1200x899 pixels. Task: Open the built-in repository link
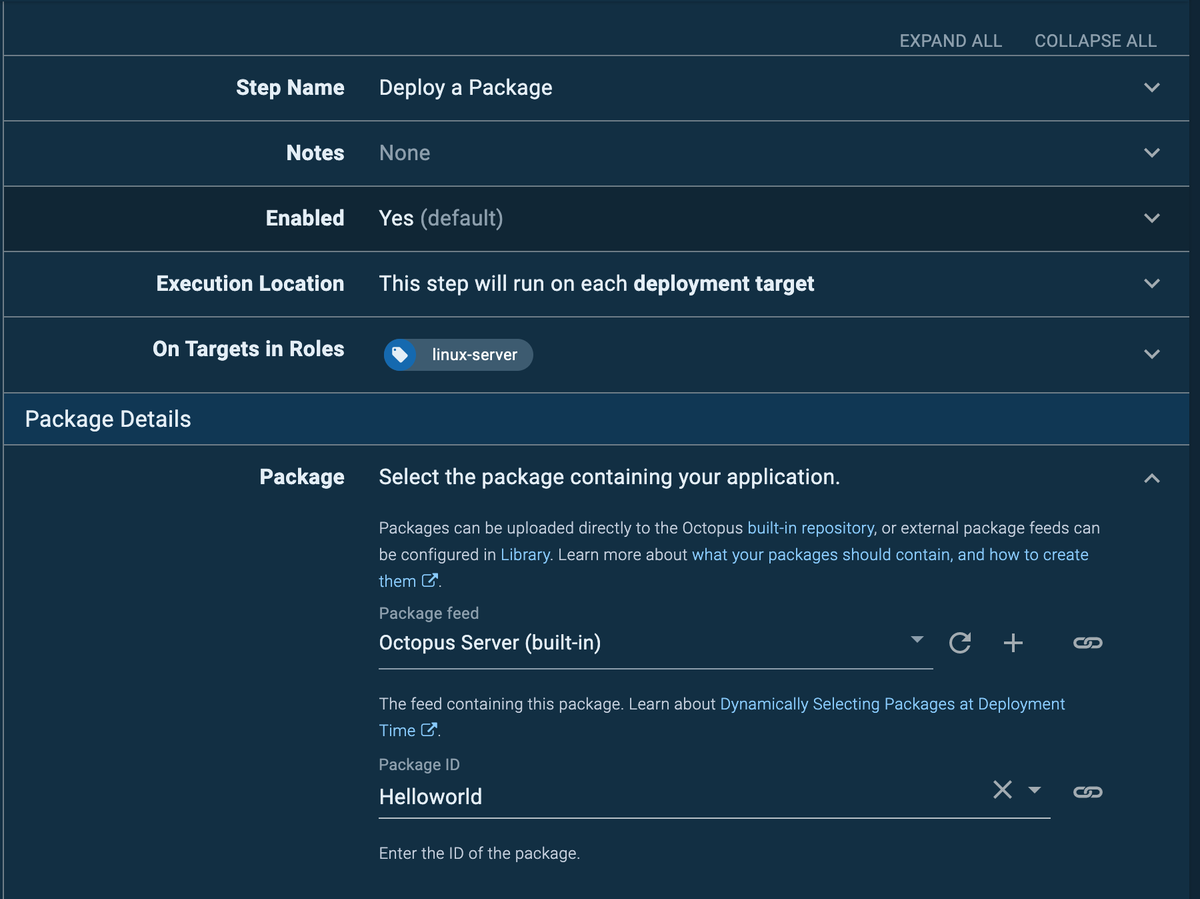[811, 527]
